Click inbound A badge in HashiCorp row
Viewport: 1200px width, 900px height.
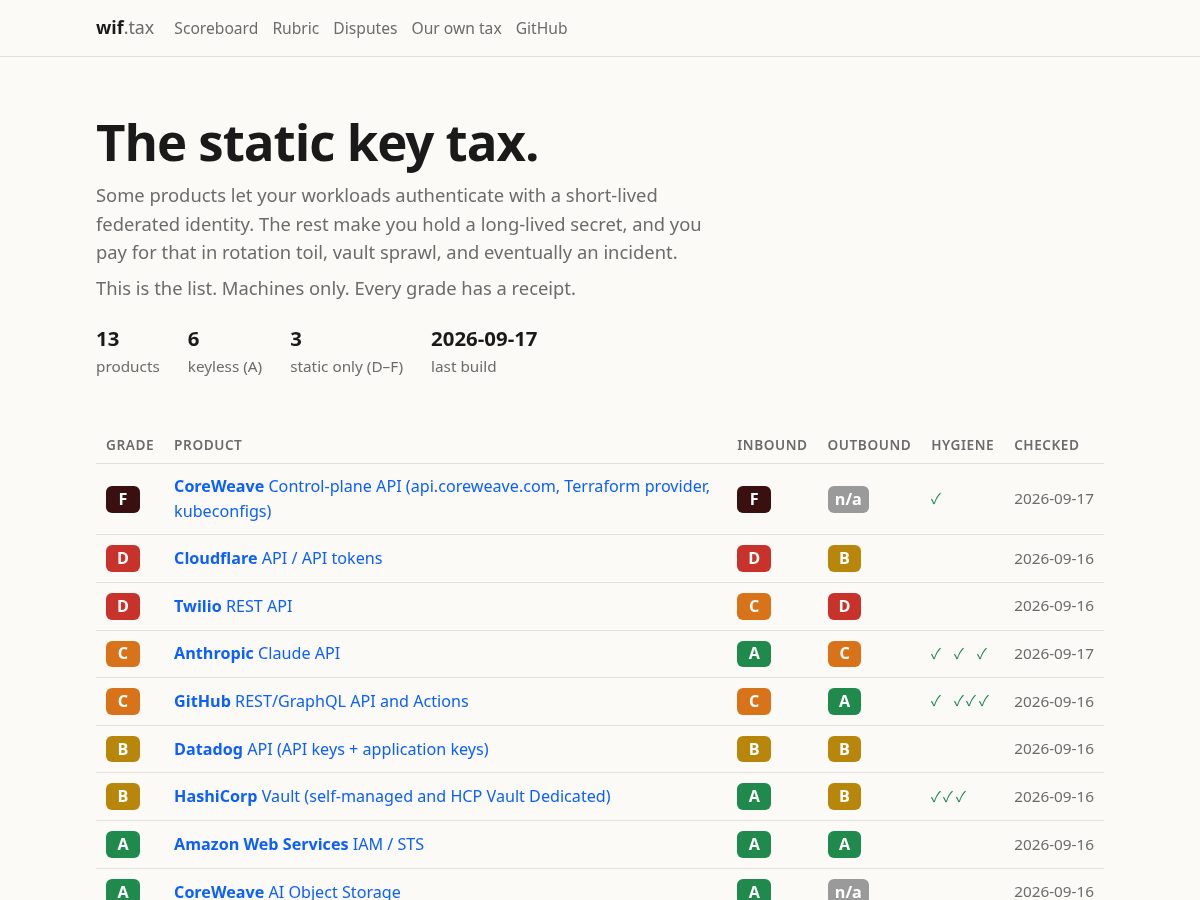coord(754,796)
